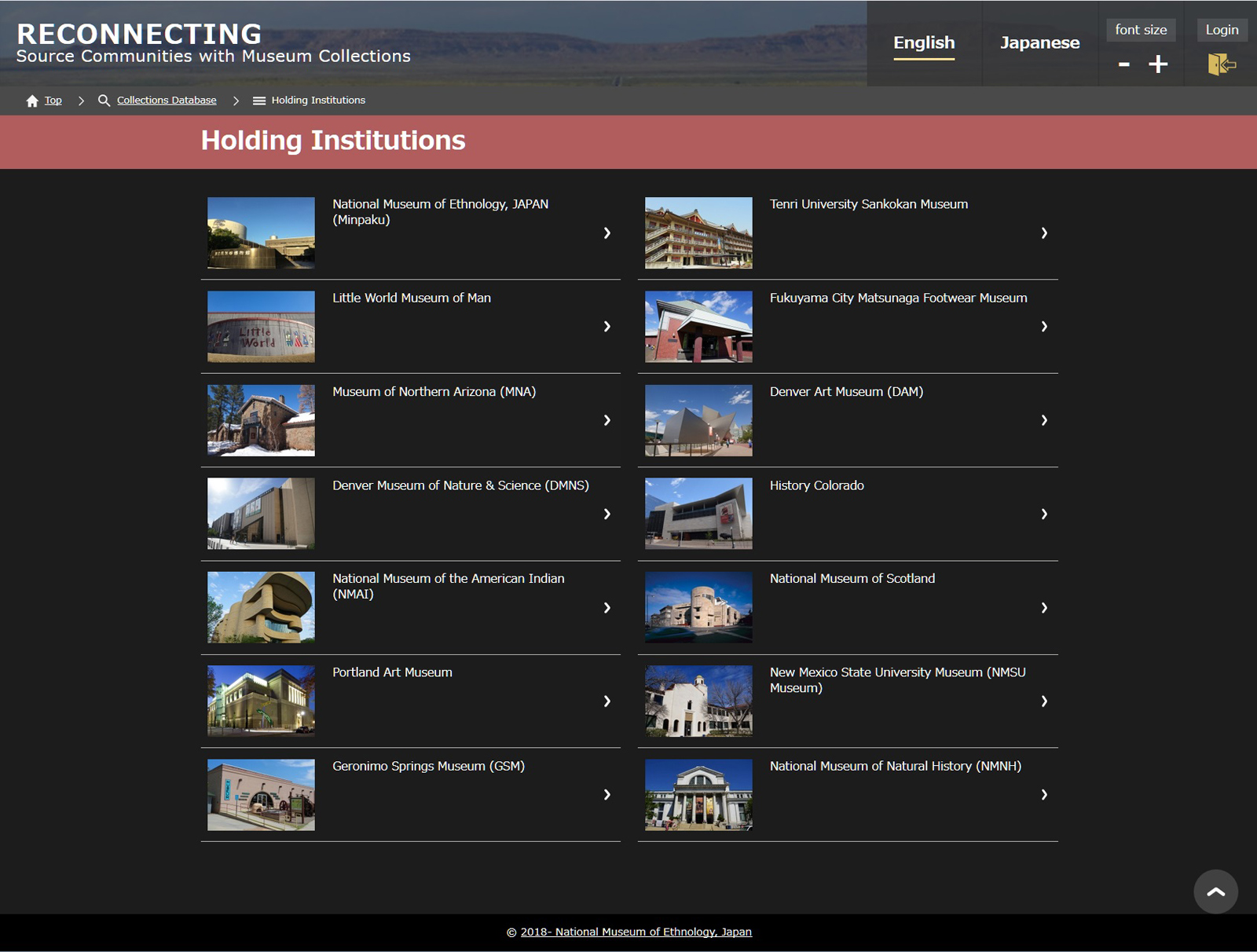Screen dimensions: 1257x952
Task: Open National Museum of Scotland entry
Action: point(848,608)
